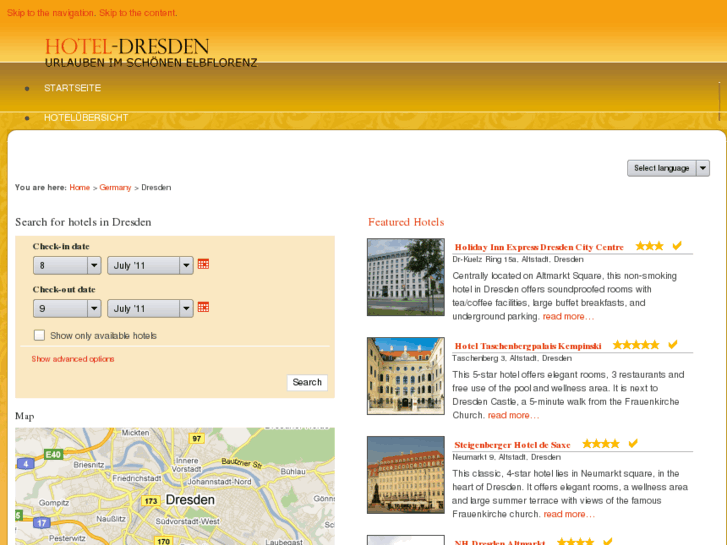Open the check-out month dropdown July '11

coord(150,308)
